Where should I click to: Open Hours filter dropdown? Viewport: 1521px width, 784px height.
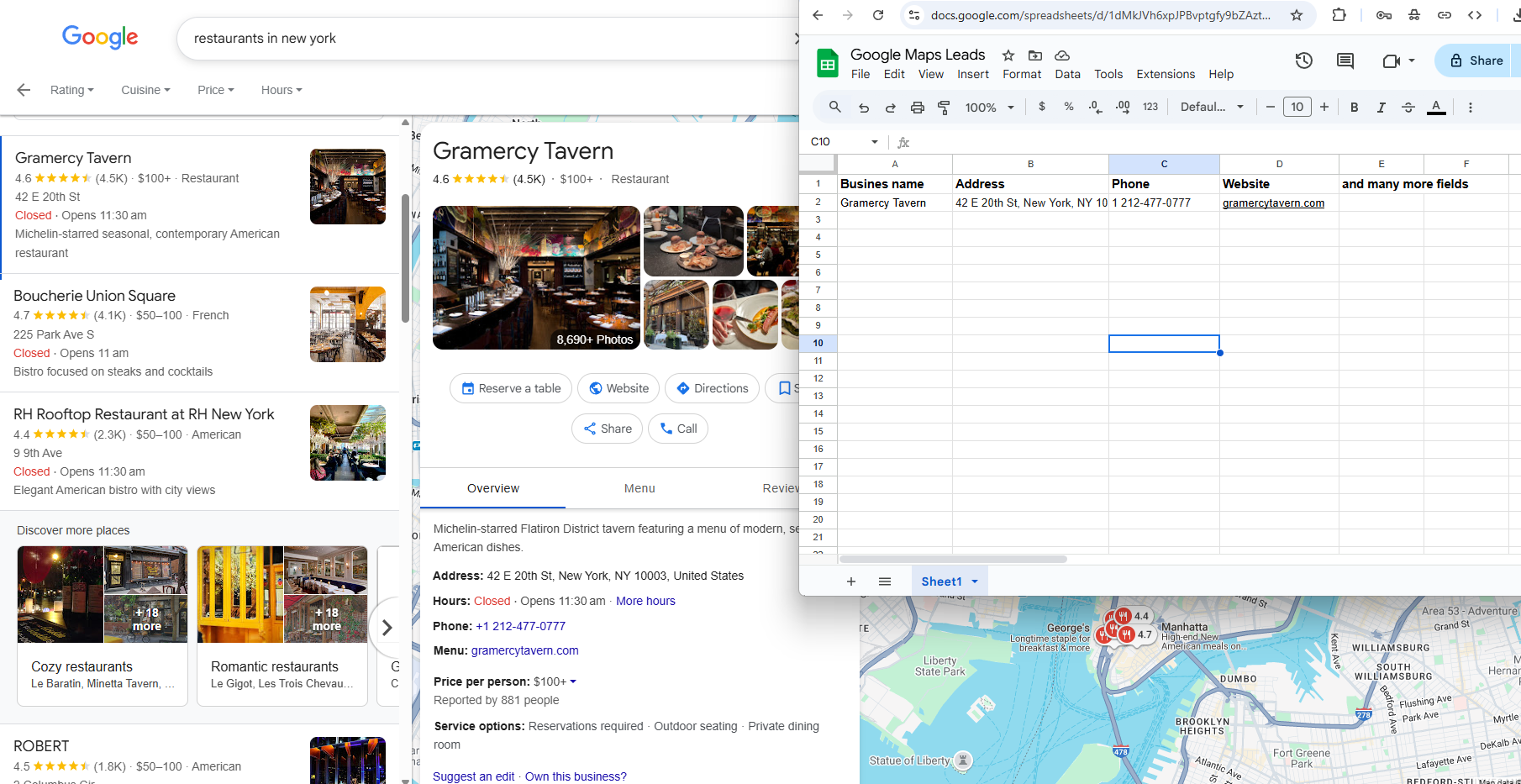pyautogui.click(x=282, y=90)
